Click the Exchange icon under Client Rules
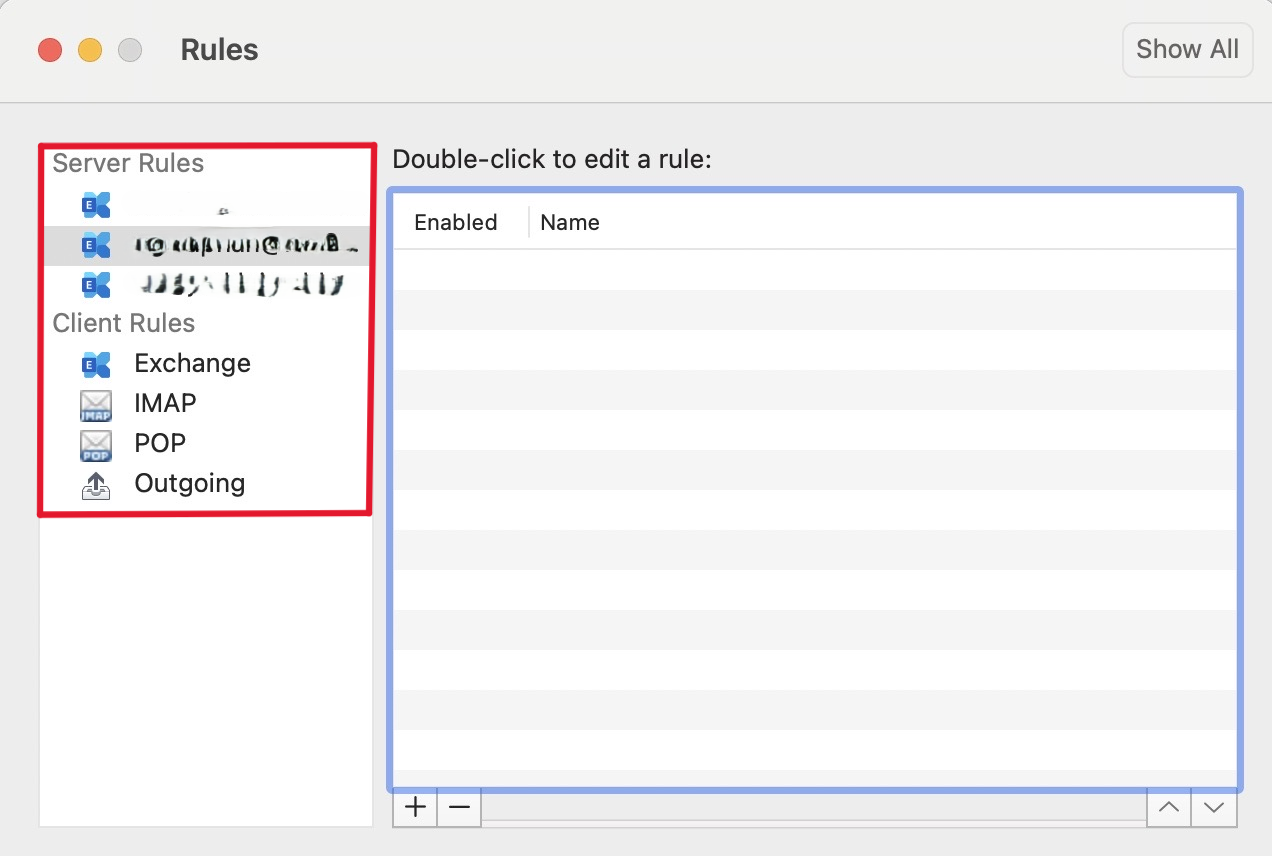Image resolution: width=1272 pixels, height=856 pixels. [x=96, y=364]
